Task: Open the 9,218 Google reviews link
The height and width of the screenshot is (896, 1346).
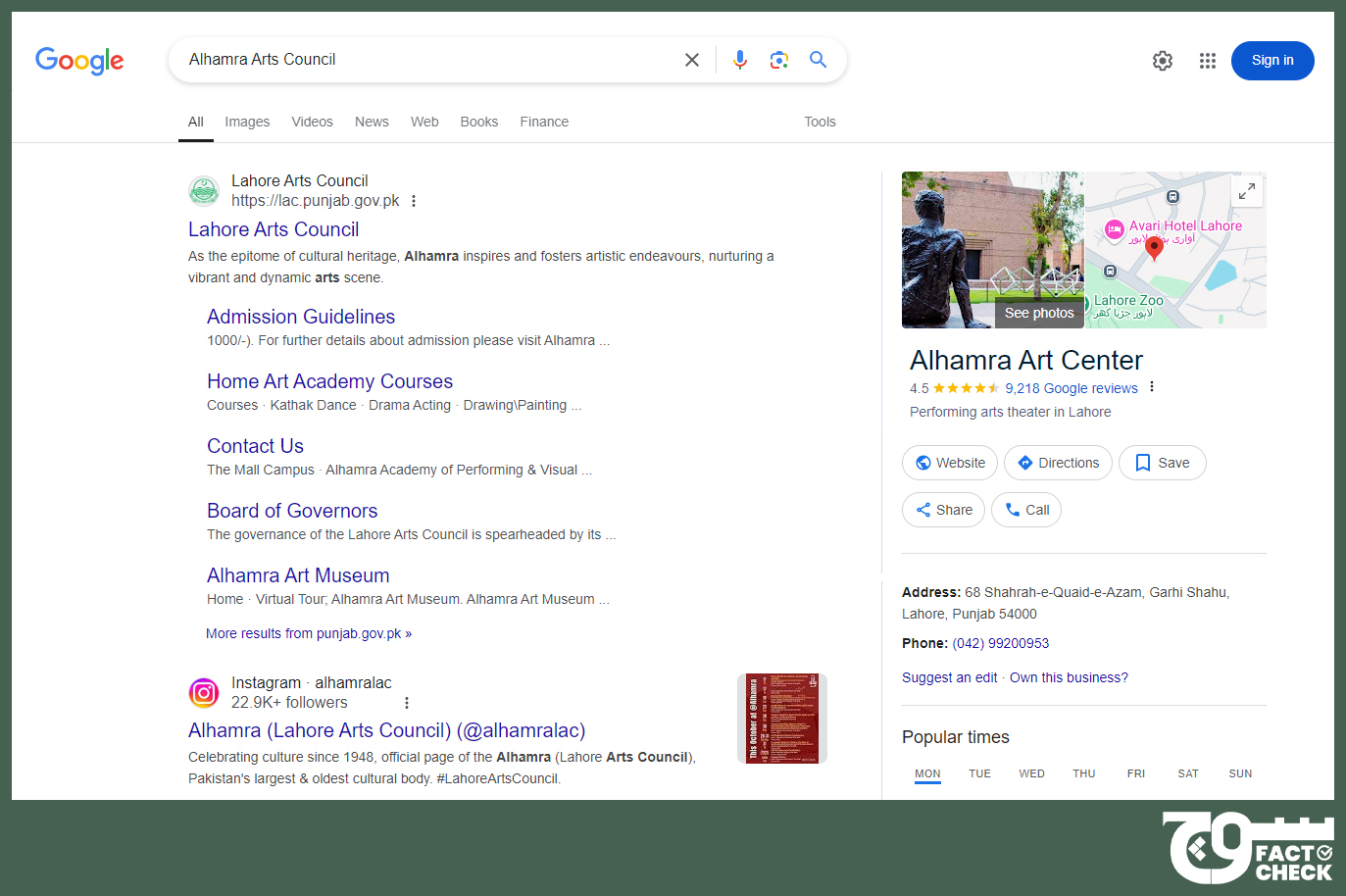Action: coord(1072,388)
